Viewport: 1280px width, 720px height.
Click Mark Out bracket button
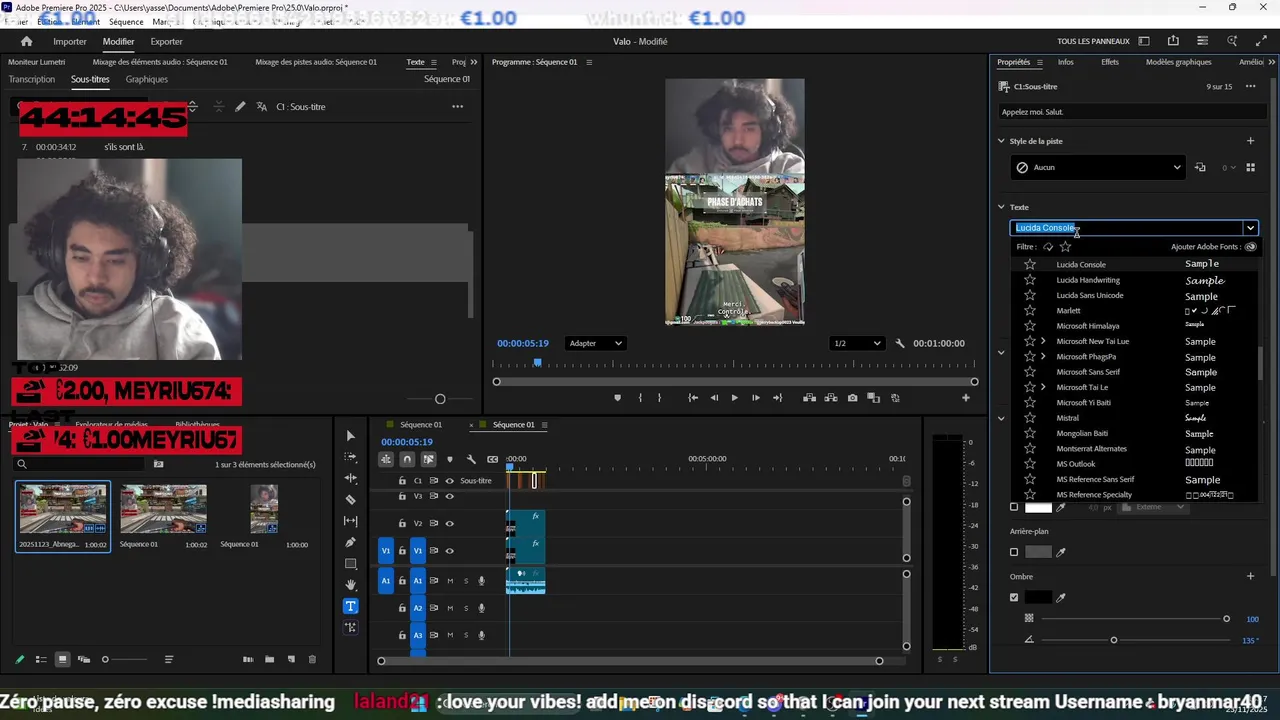point(659,398)
